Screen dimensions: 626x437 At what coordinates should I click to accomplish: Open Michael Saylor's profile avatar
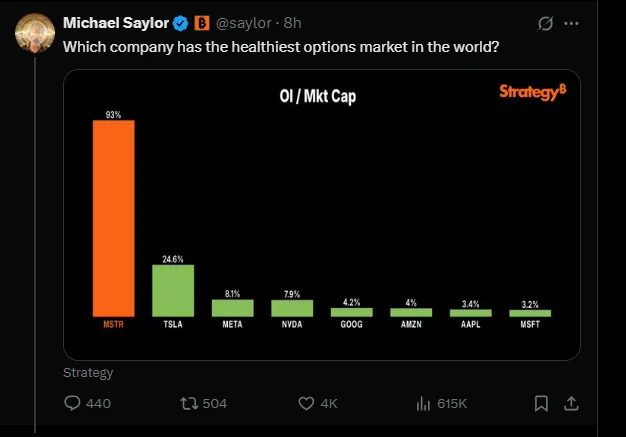pyautogui.click(x=35, y=35)
